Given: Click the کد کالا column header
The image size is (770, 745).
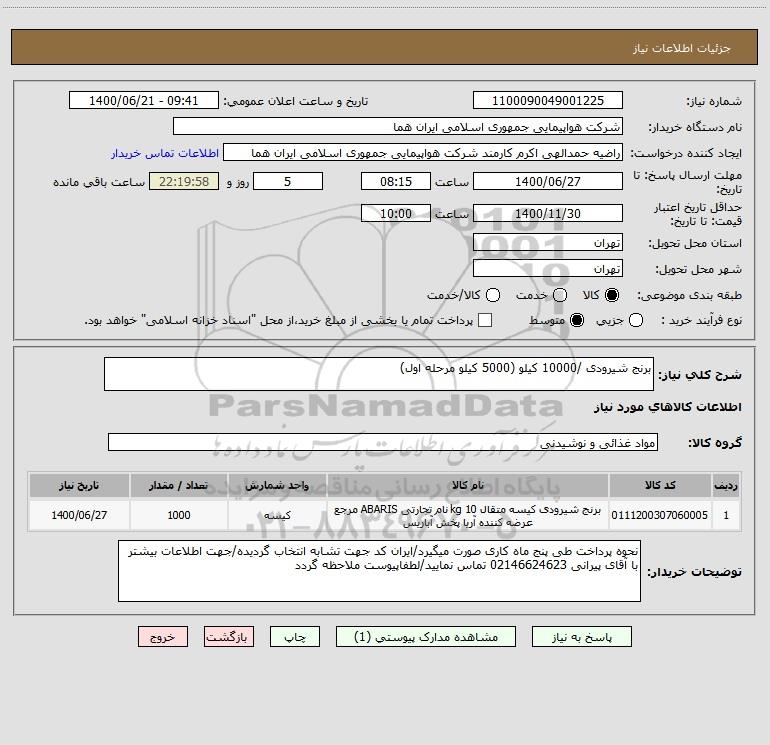Looking at the screenshot, I should click(660, 485).
